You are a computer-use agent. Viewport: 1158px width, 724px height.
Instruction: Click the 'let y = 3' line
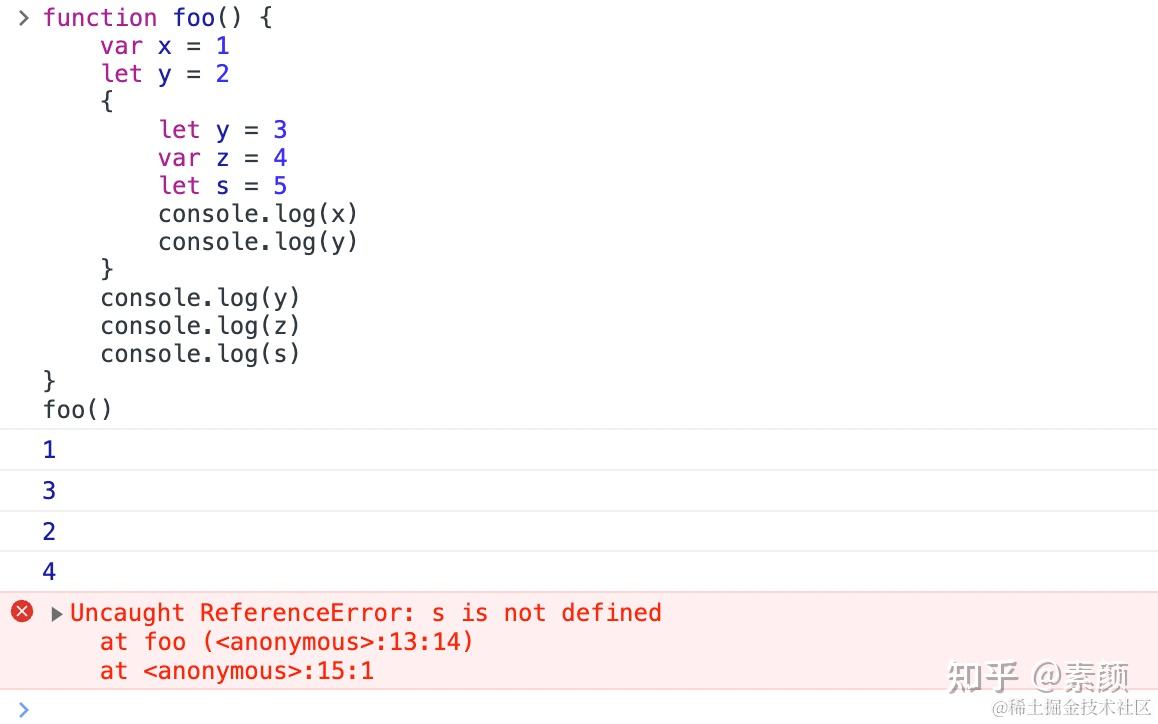222,130
